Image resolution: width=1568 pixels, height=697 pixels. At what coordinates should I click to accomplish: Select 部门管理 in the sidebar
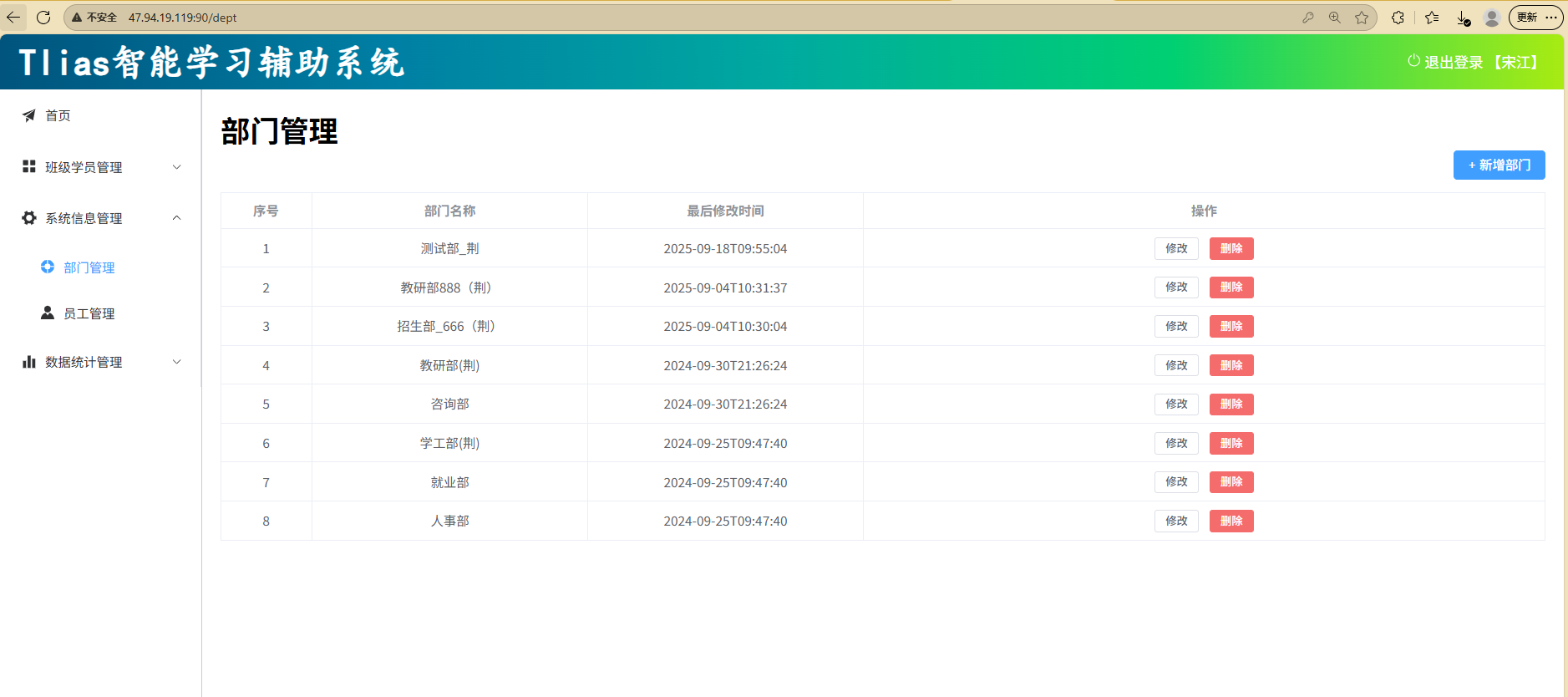(x=89, y=267)
